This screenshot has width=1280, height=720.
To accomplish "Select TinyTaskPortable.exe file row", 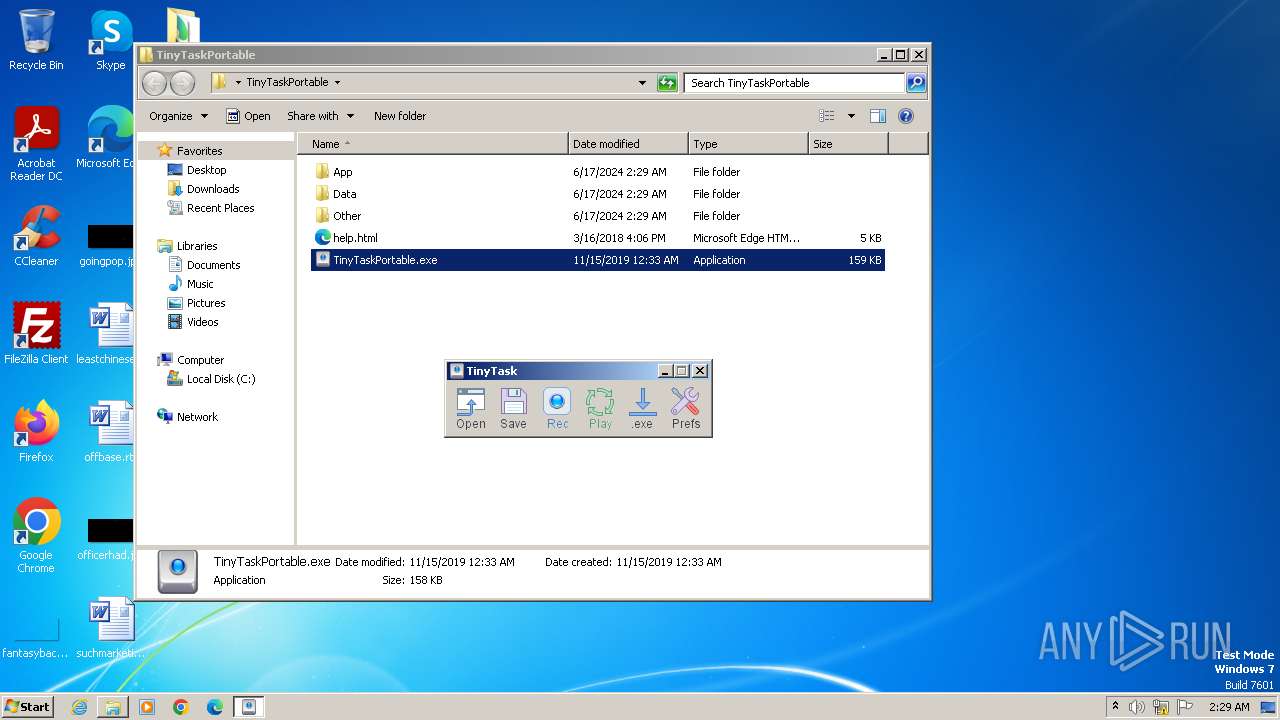I will coord(598,260).
